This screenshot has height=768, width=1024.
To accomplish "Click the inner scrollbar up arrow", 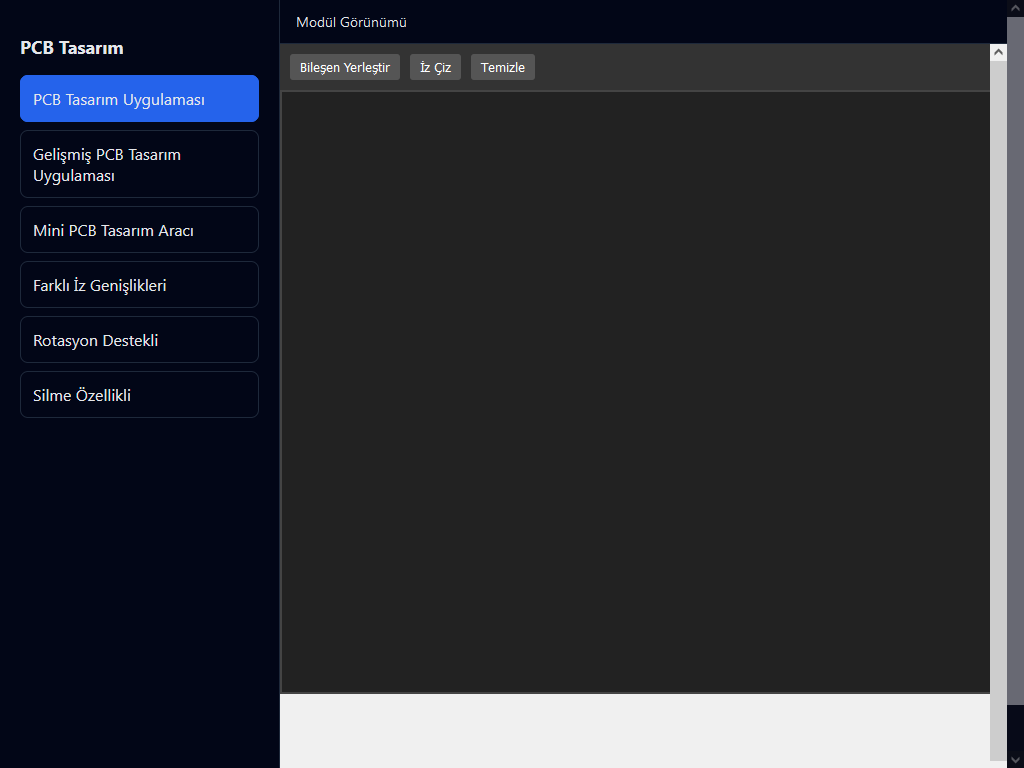I will click(998, 52).
